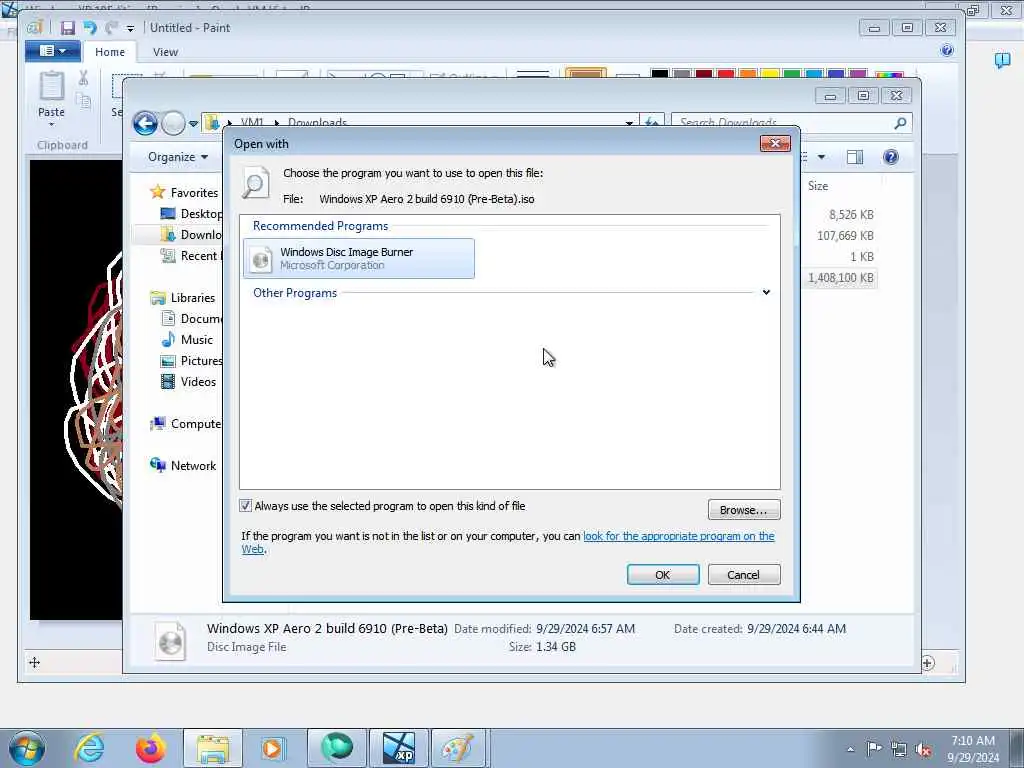Open the Customize Quick Access Toolbar dropdown
Screen dimensions: 1024x768
130,28
